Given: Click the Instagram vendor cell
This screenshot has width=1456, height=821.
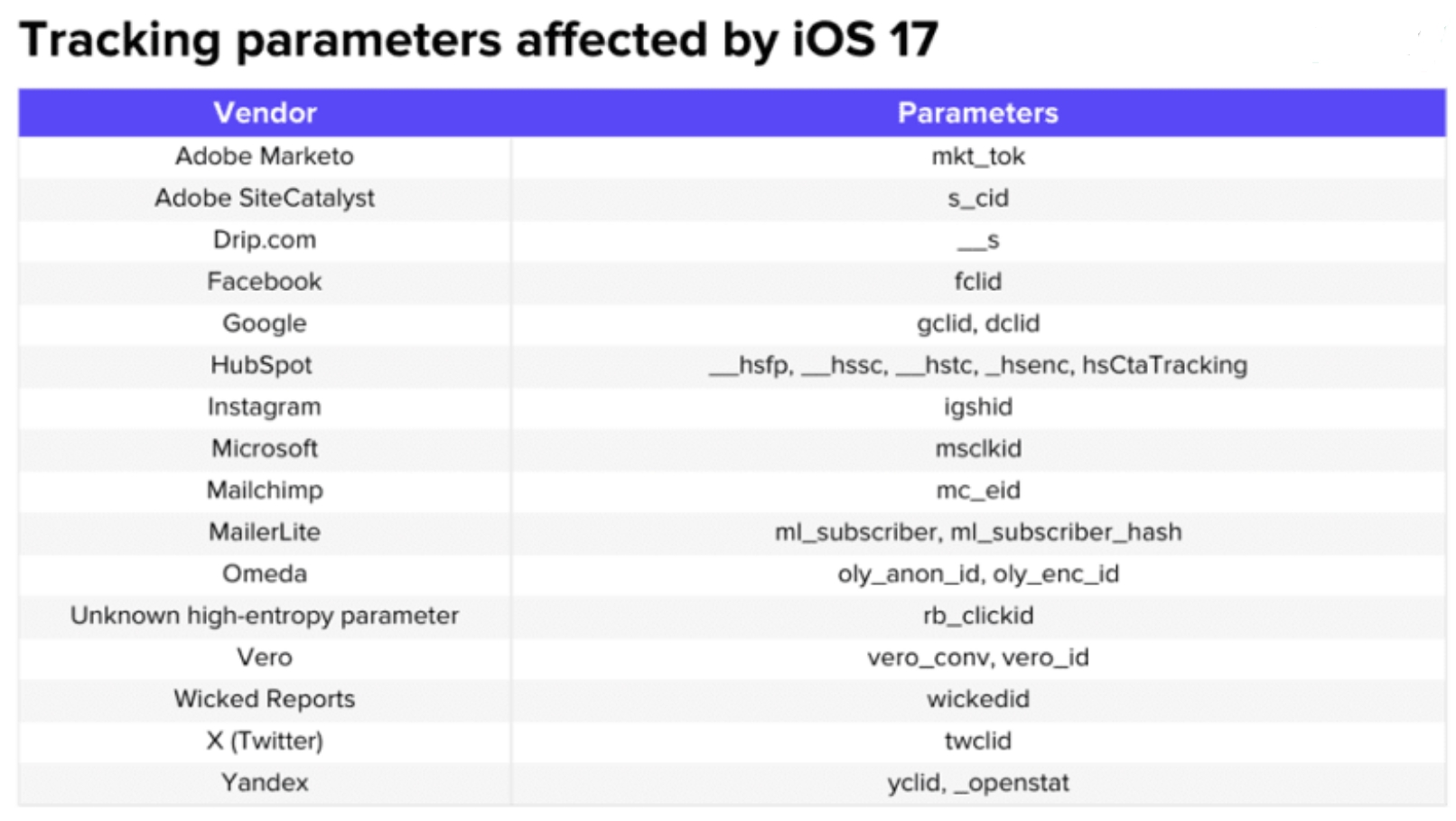Looking at the screenshot, I should point(265,406).
